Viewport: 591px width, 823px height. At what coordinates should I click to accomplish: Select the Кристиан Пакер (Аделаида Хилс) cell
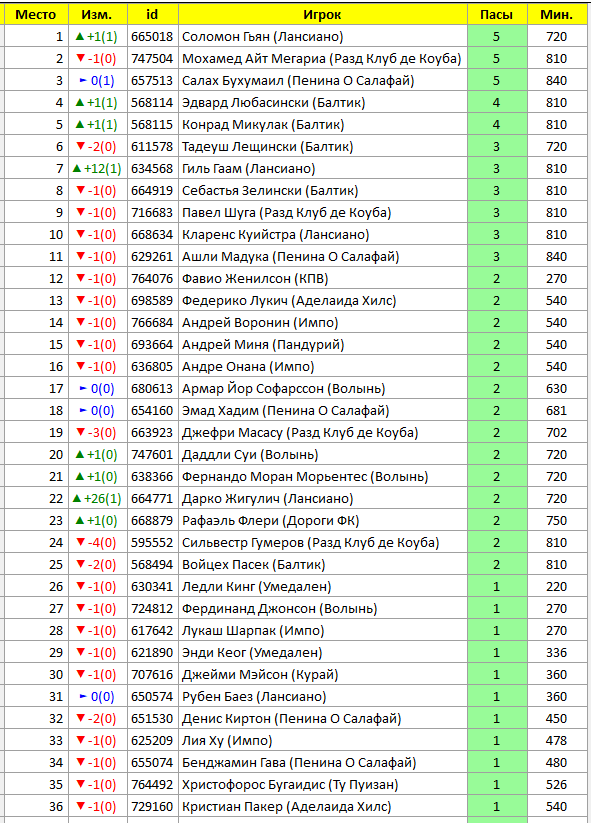(x=322, y=807)
